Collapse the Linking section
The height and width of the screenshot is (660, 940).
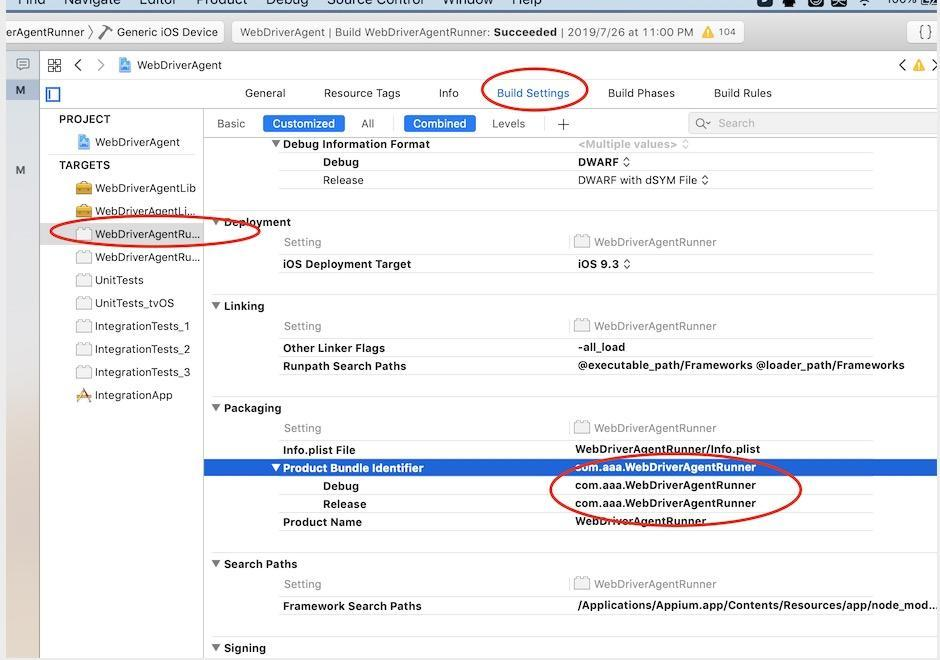[x=216, y=306]
